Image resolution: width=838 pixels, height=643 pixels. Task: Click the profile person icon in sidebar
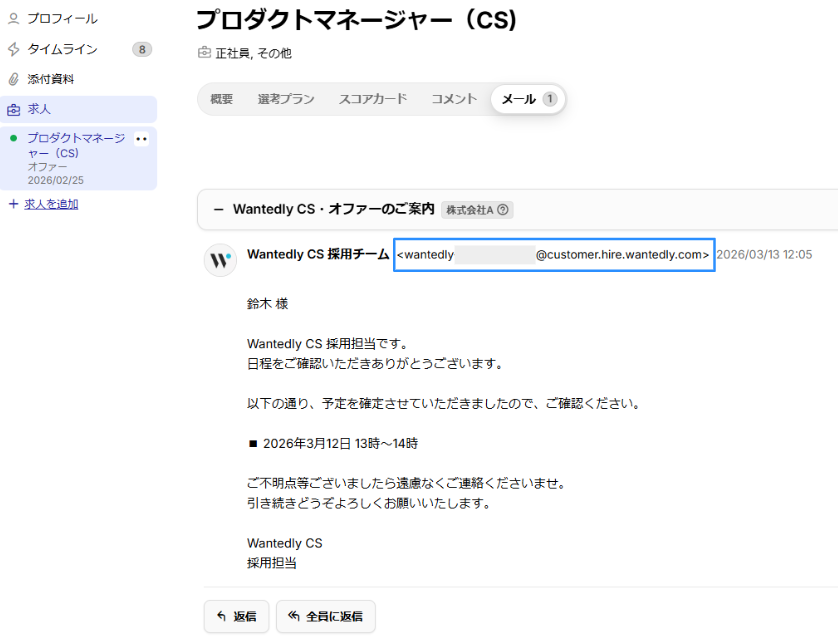14,19
